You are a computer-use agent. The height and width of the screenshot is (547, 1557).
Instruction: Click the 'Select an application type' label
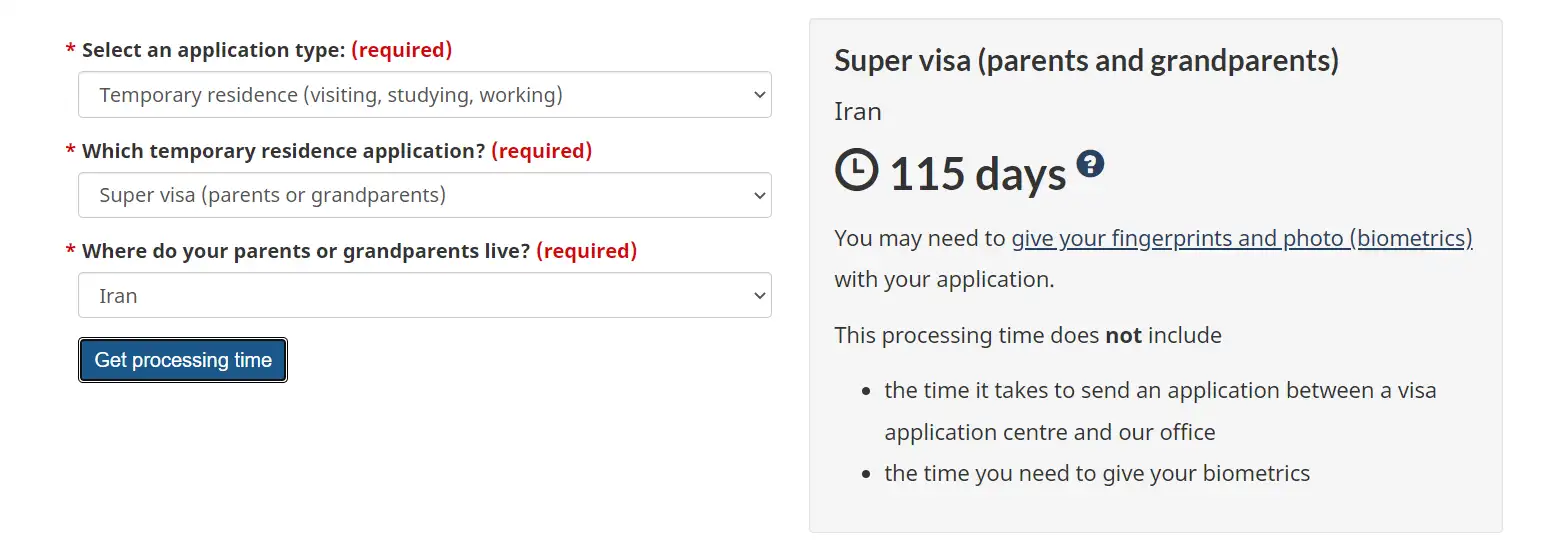214,50
